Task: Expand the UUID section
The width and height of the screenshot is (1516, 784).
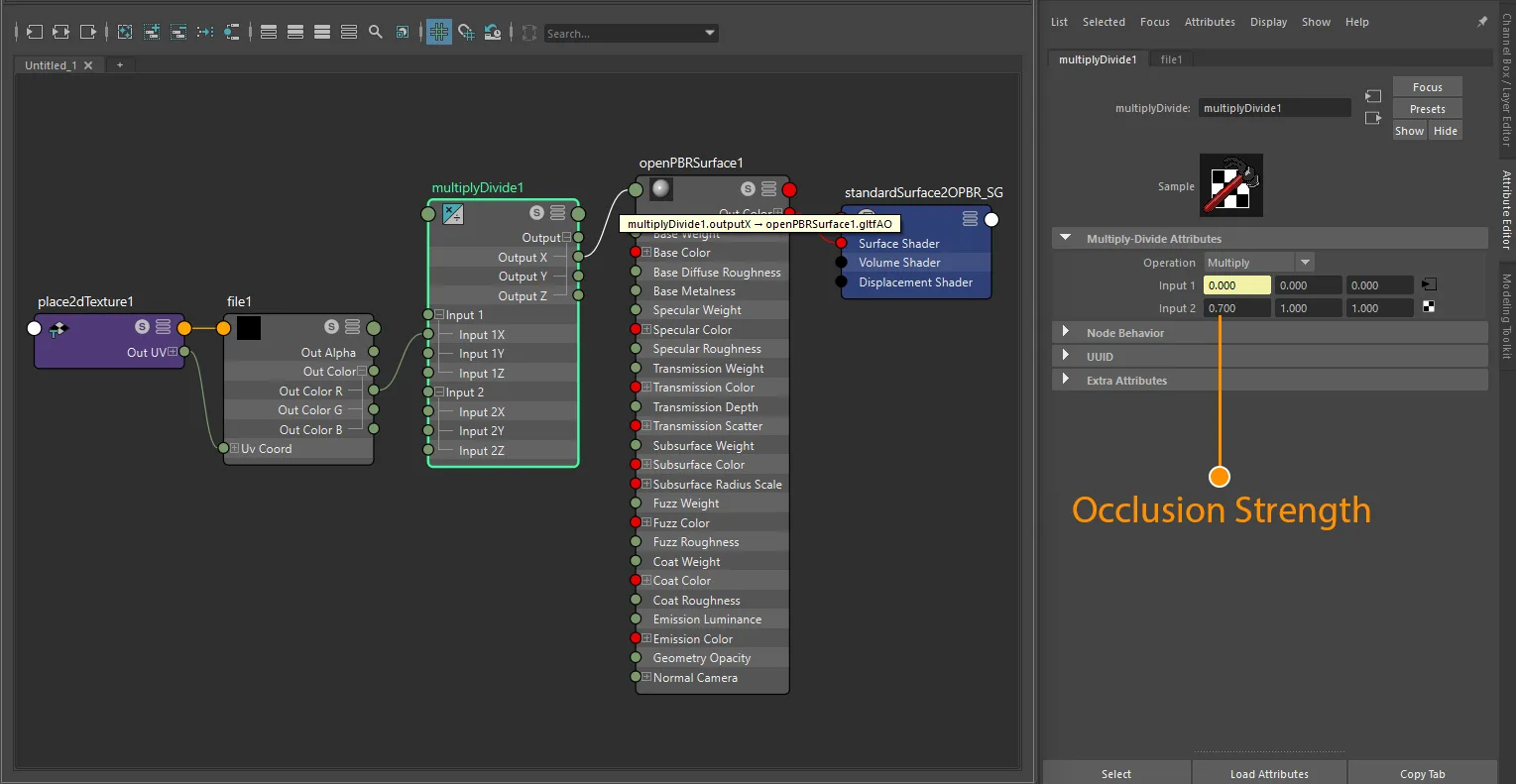Action: coord(1066,356)
